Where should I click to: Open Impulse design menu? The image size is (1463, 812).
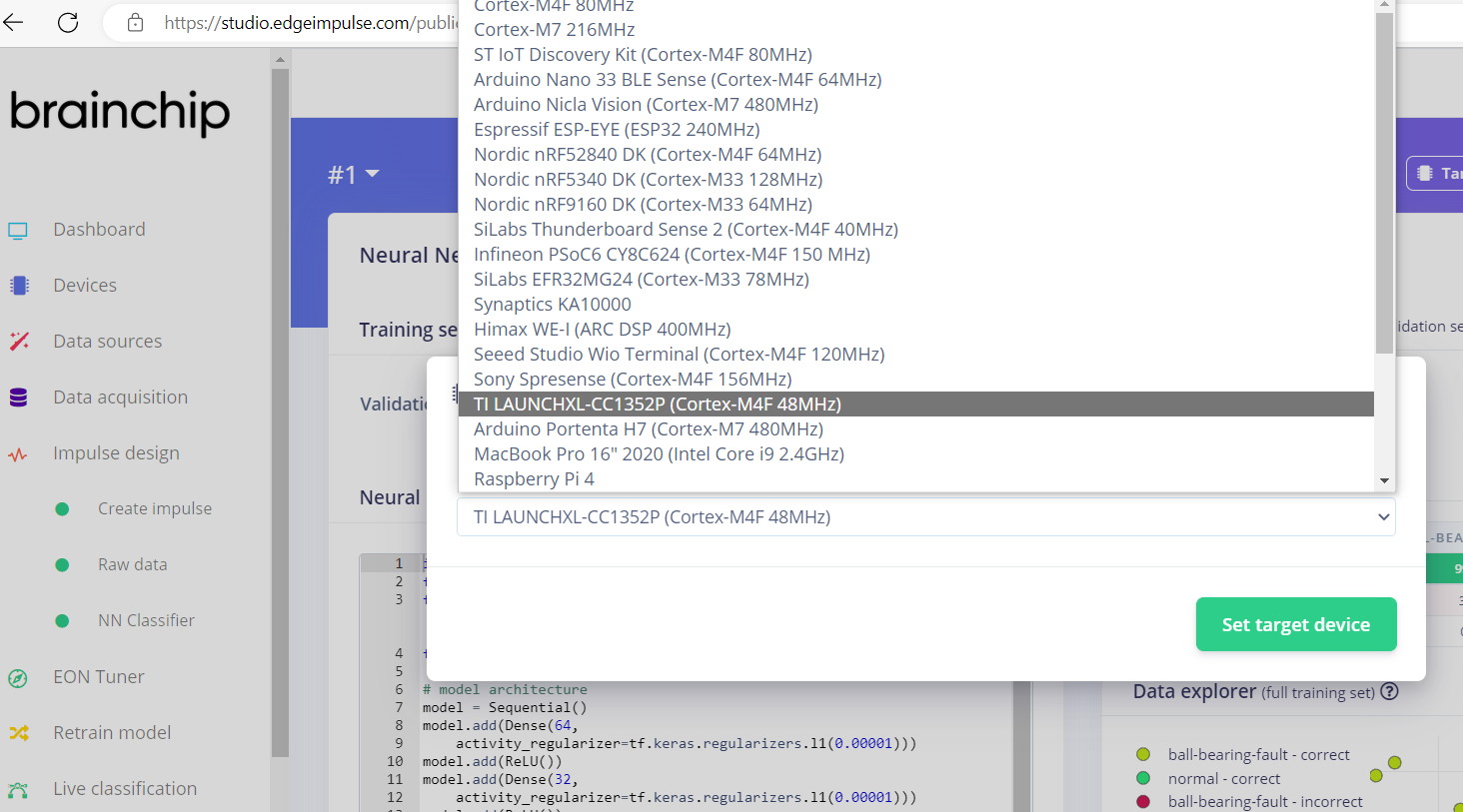click(116, 453)
